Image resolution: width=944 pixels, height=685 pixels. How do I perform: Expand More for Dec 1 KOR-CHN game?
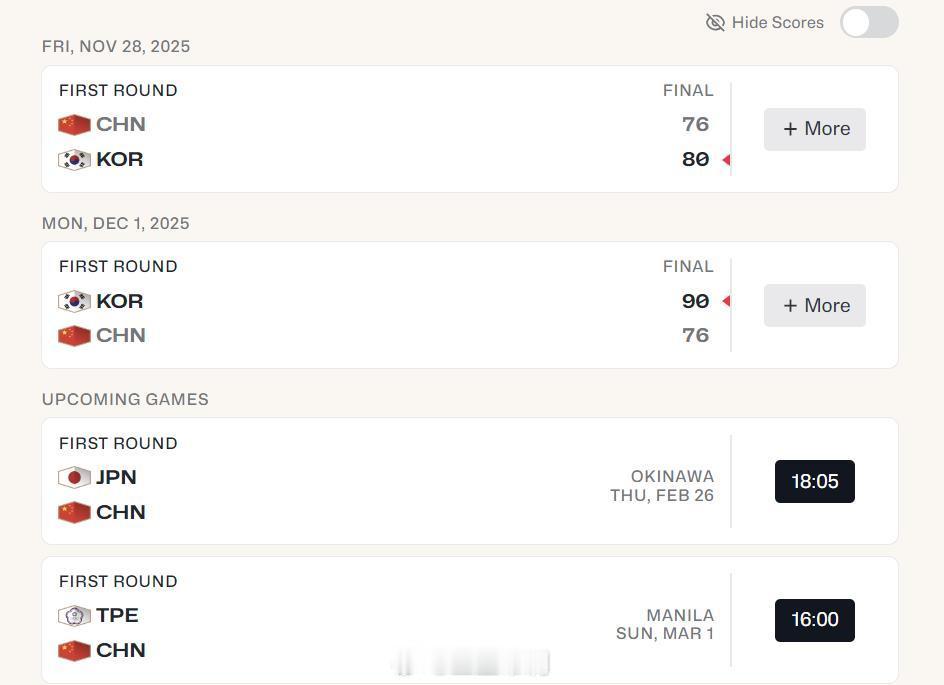point(815,305)
